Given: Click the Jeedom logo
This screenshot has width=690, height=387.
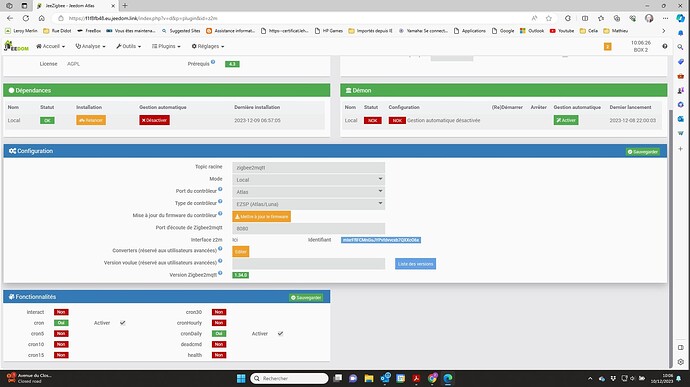Looking at the screenshot, I should coord(16,46).
